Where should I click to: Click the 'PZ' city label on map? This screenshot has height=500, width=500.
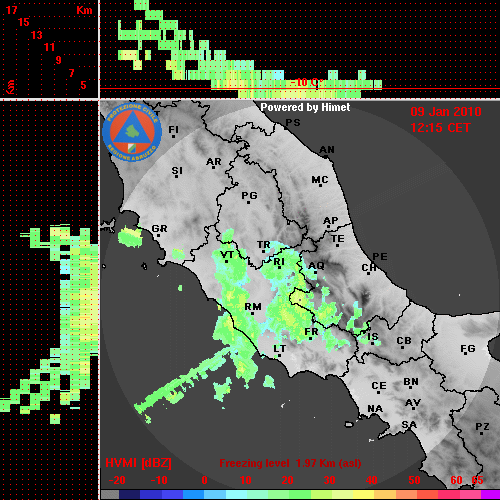point(482,426)
